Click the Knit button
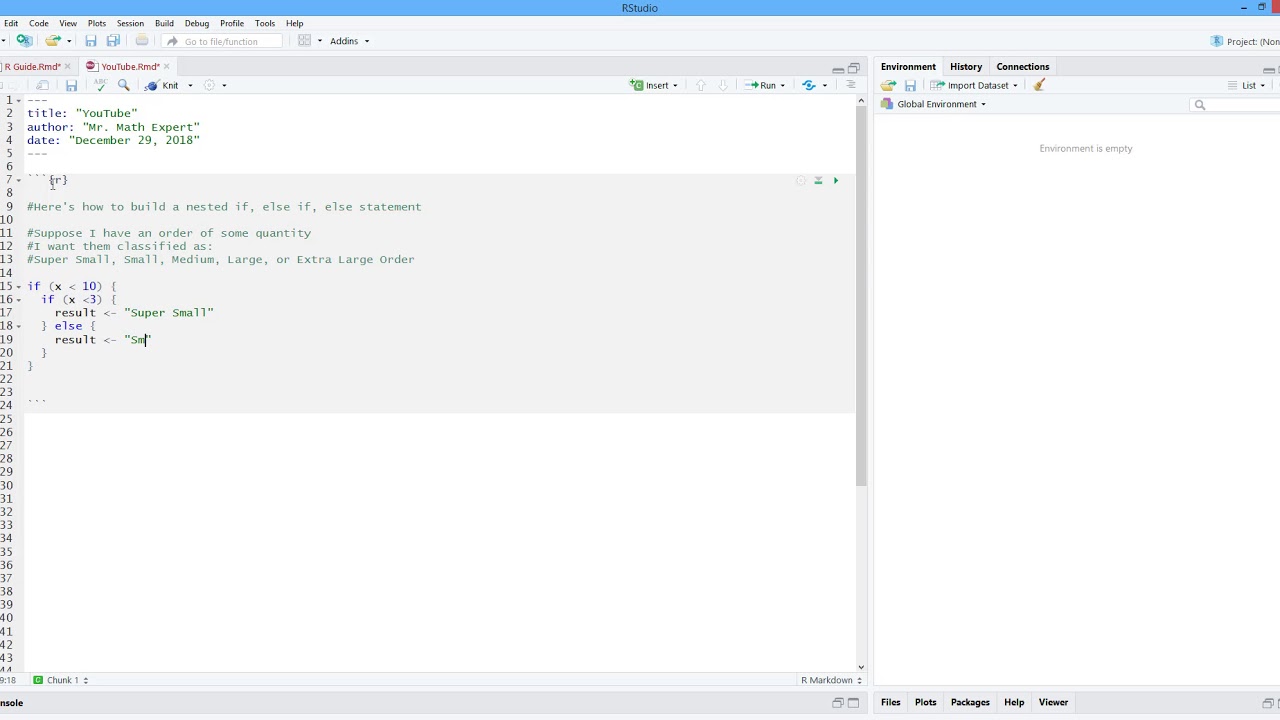 (163, 85)
